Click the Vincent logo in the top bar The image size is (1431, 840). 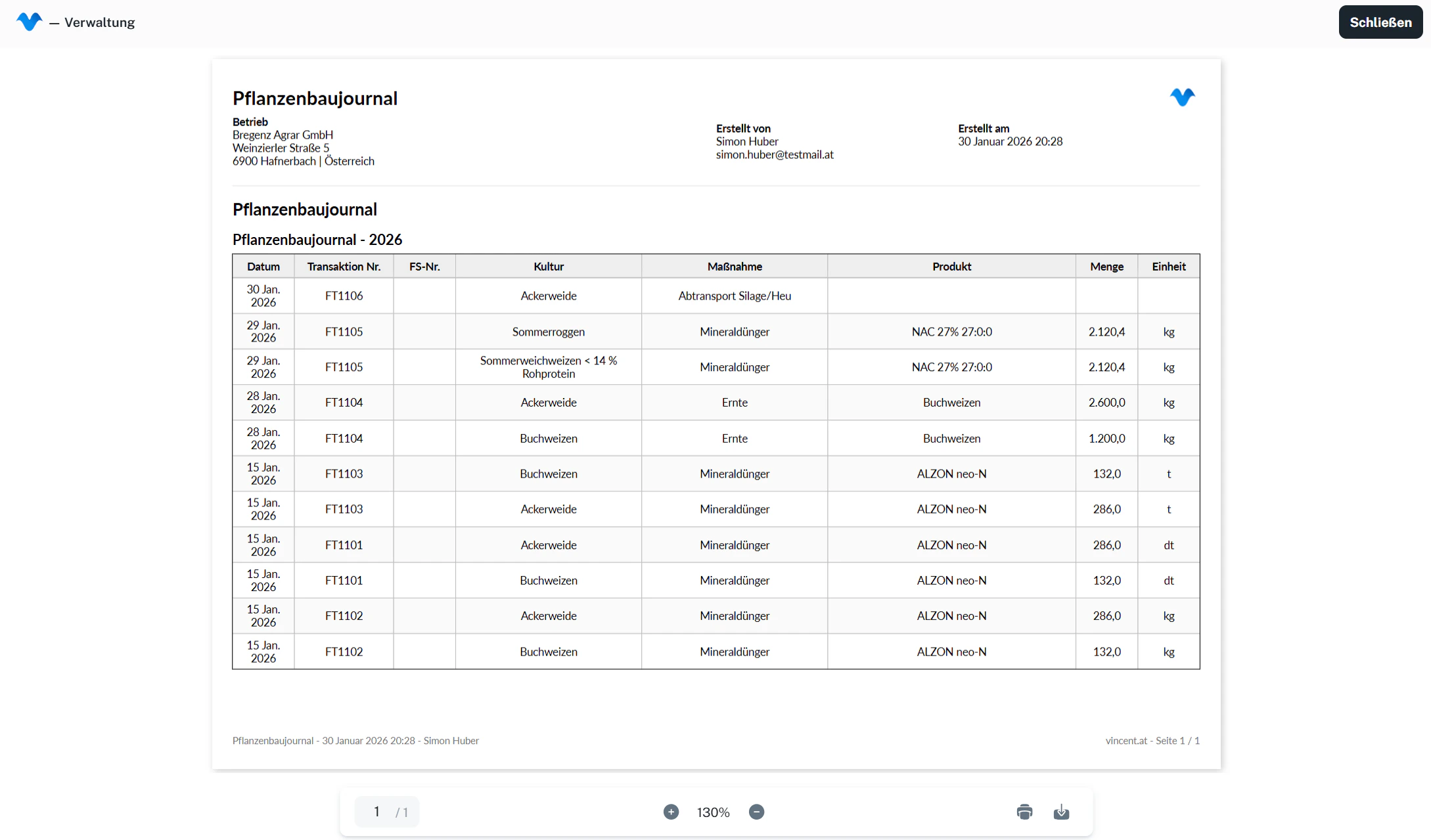point(29,22)
